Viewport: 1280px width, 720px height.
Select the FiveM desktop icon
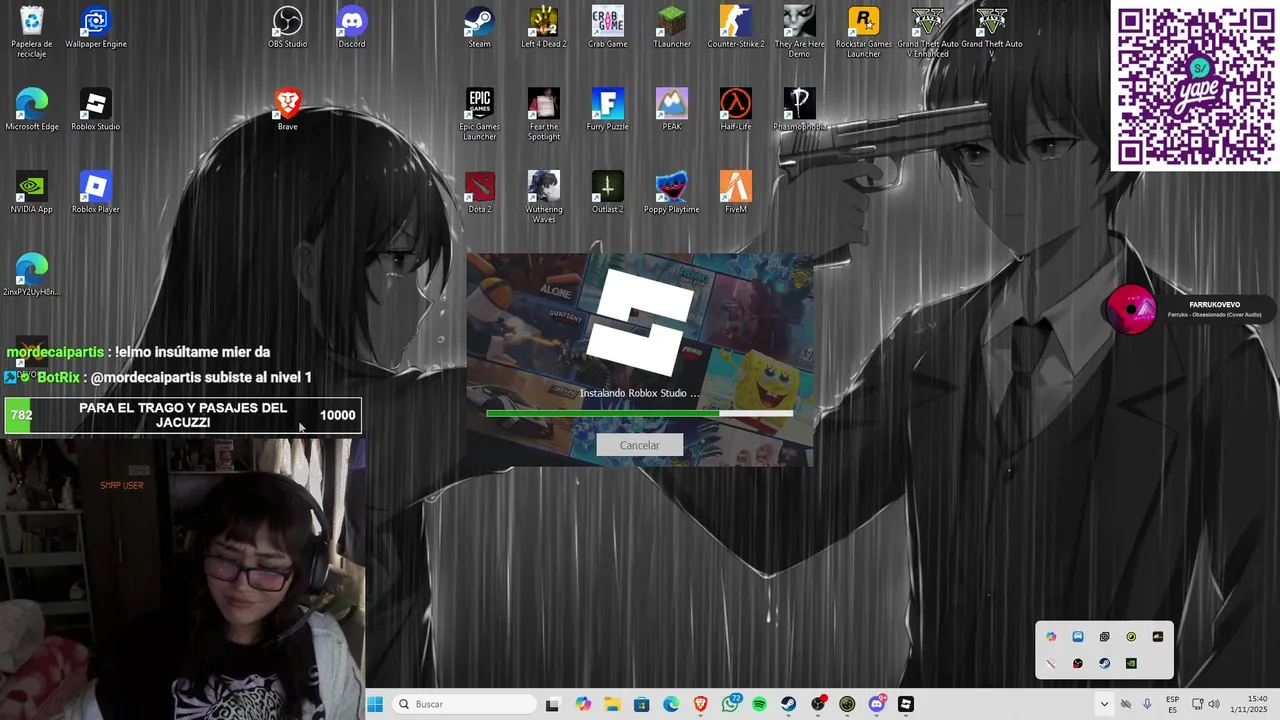click(x=736, y=193)
